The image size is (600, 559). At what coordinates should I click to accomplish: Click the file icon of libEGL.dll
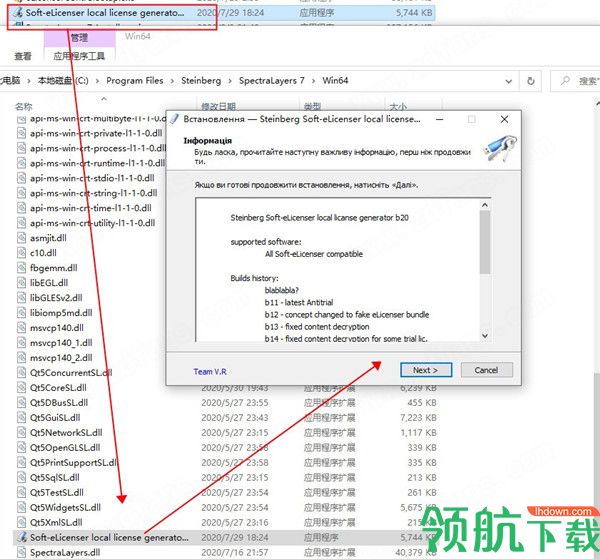point(21,282)
